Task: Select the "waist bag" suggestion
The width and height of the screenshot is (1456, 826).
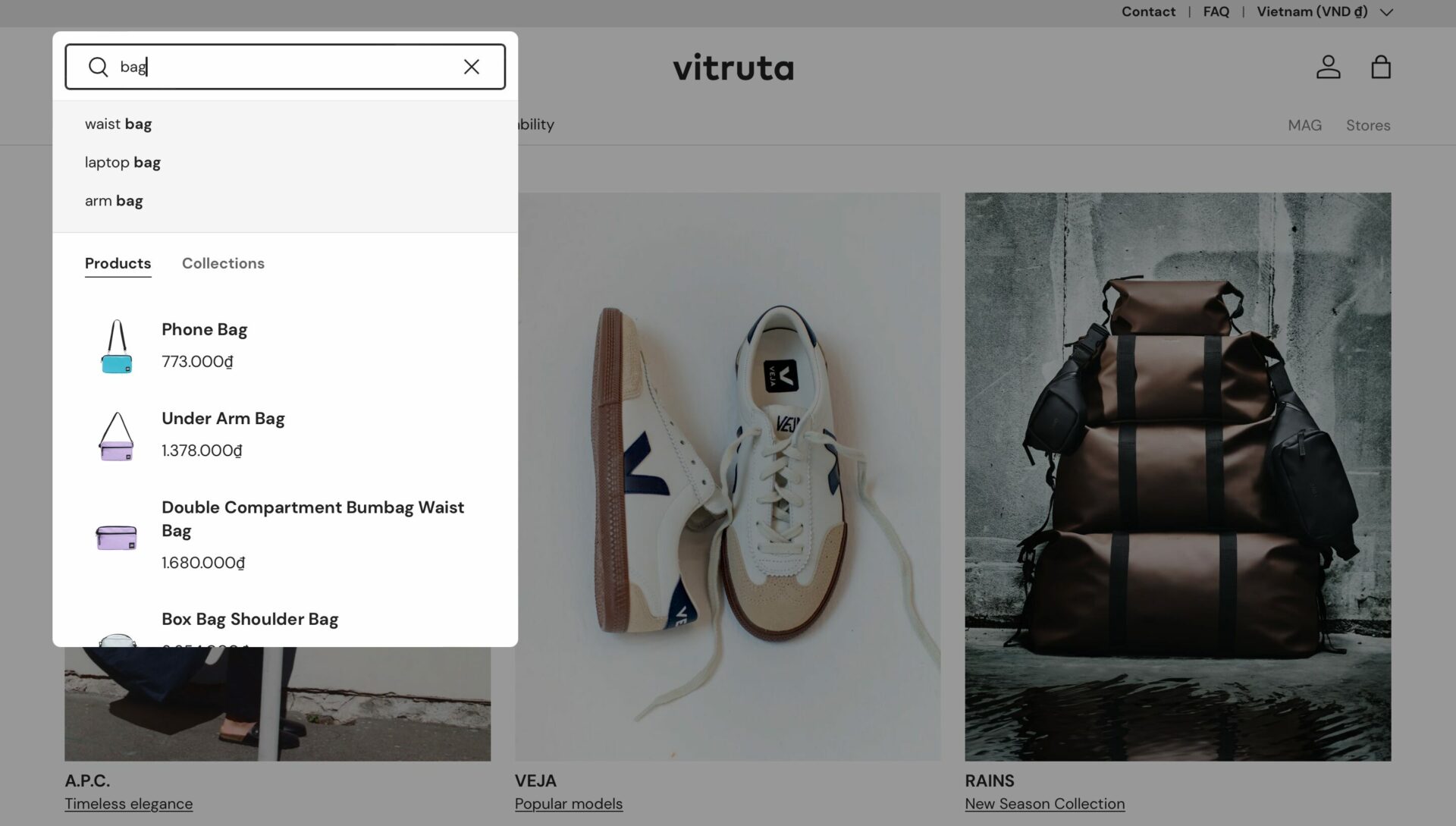Action: pos(118,124)
